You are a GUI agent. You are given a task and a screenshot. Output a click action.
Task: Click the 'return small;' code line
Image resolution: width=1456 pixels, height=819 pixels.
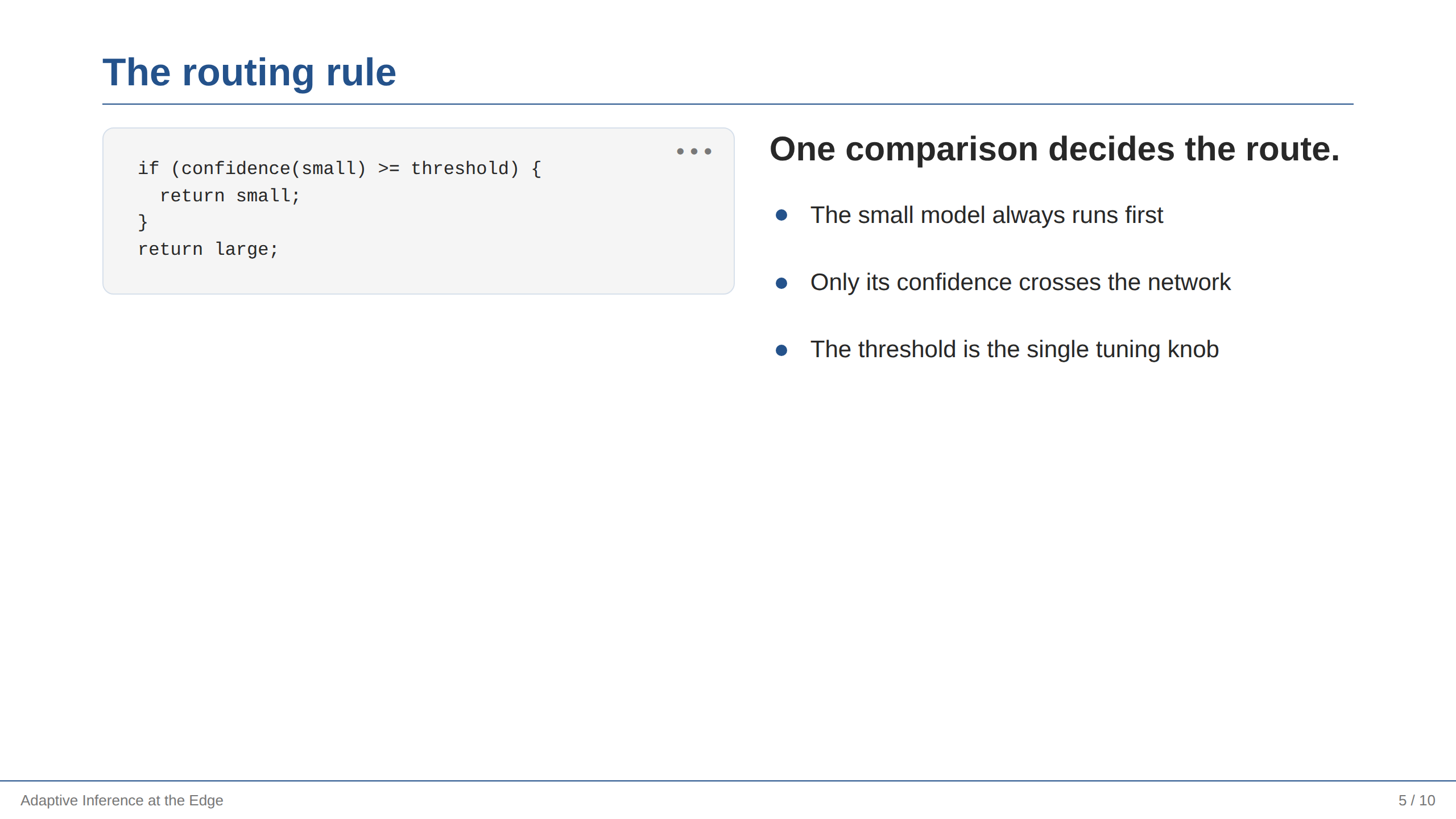pos(229,196)
